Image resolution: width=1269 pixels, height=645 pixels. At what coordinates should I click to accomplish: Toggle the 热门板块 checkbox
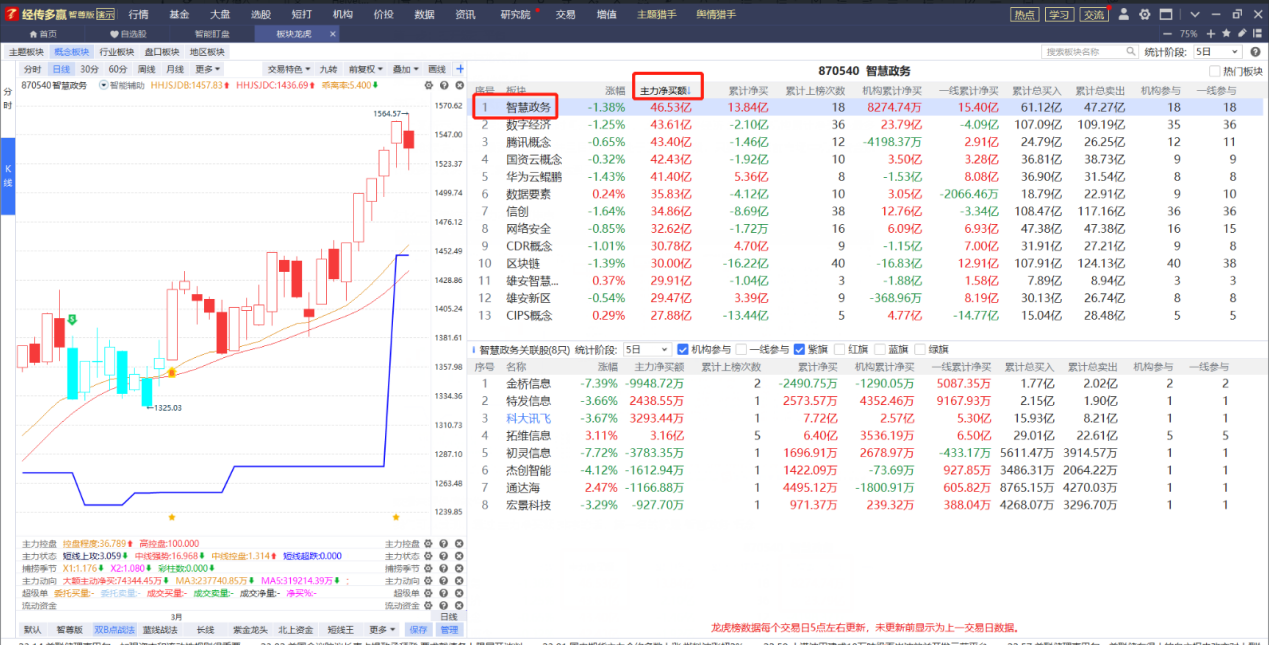point(1215,71)
